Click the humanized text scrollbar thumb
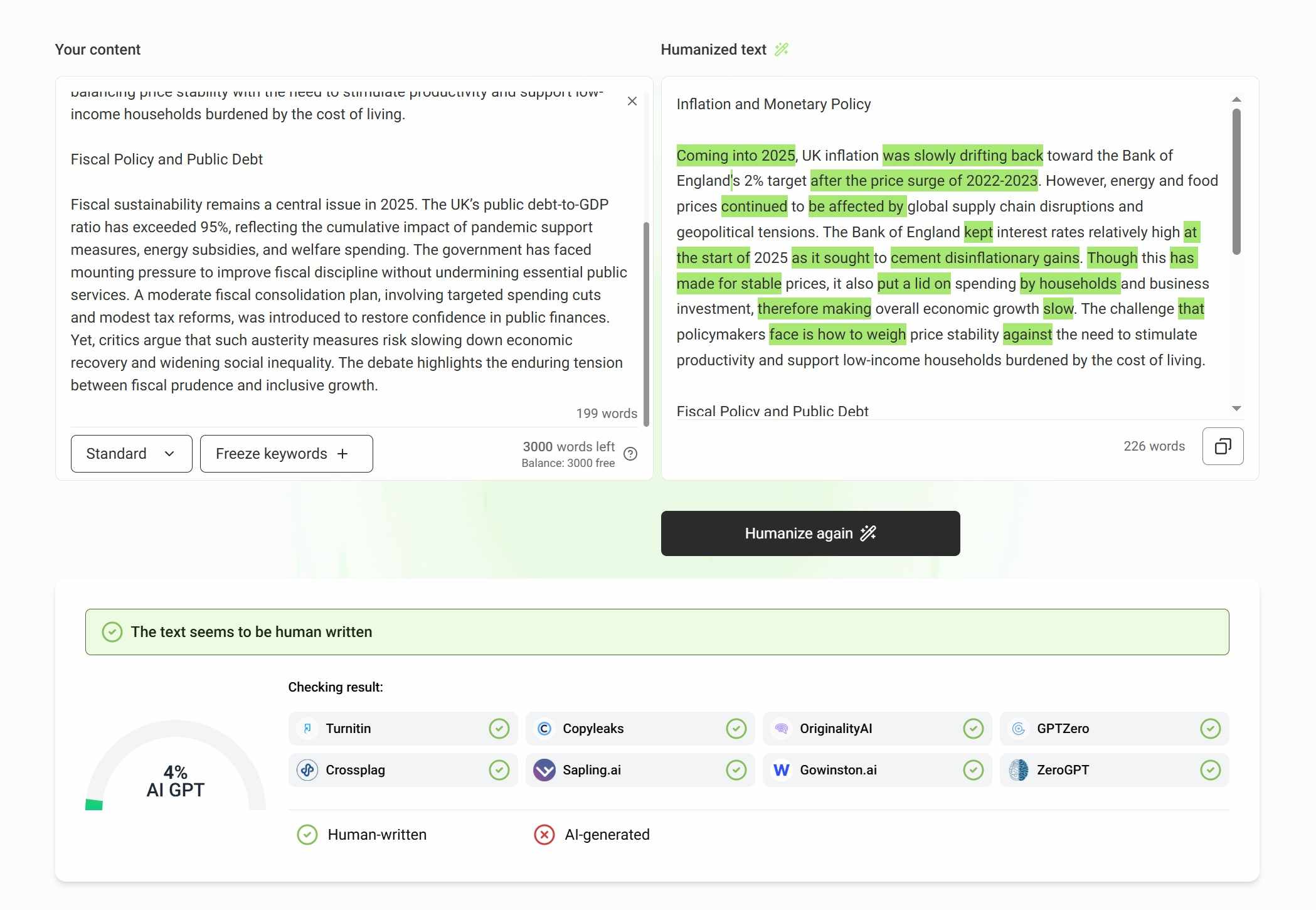This screenshot has height=910, width=1316. [1236, 182]
